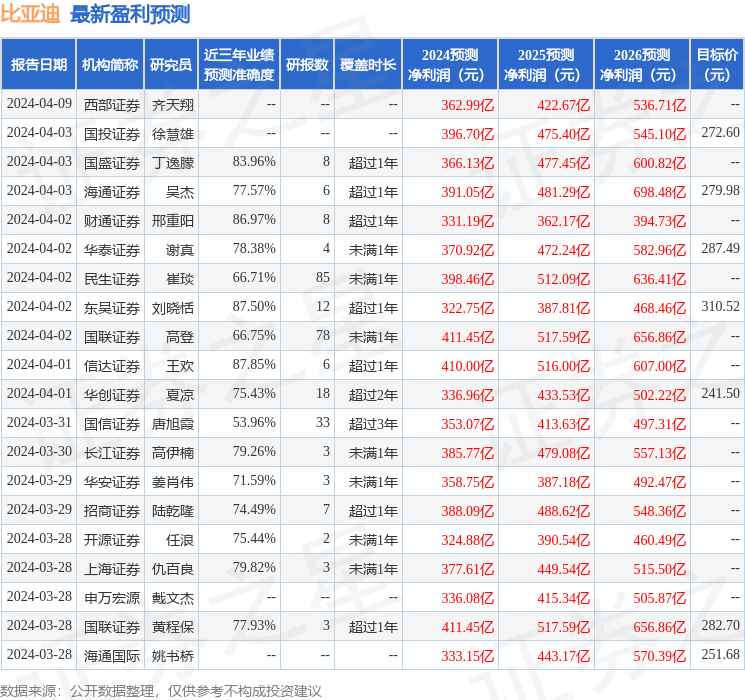745x700 pixels.
Task: Click the 最新盈利预测 heading
Action: 130,14
